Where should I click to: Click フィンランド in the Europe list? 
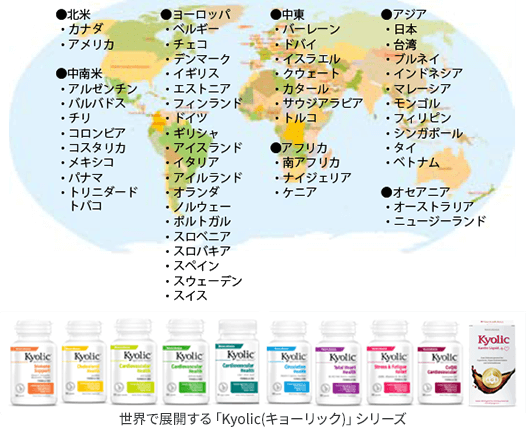pos(207,103)
